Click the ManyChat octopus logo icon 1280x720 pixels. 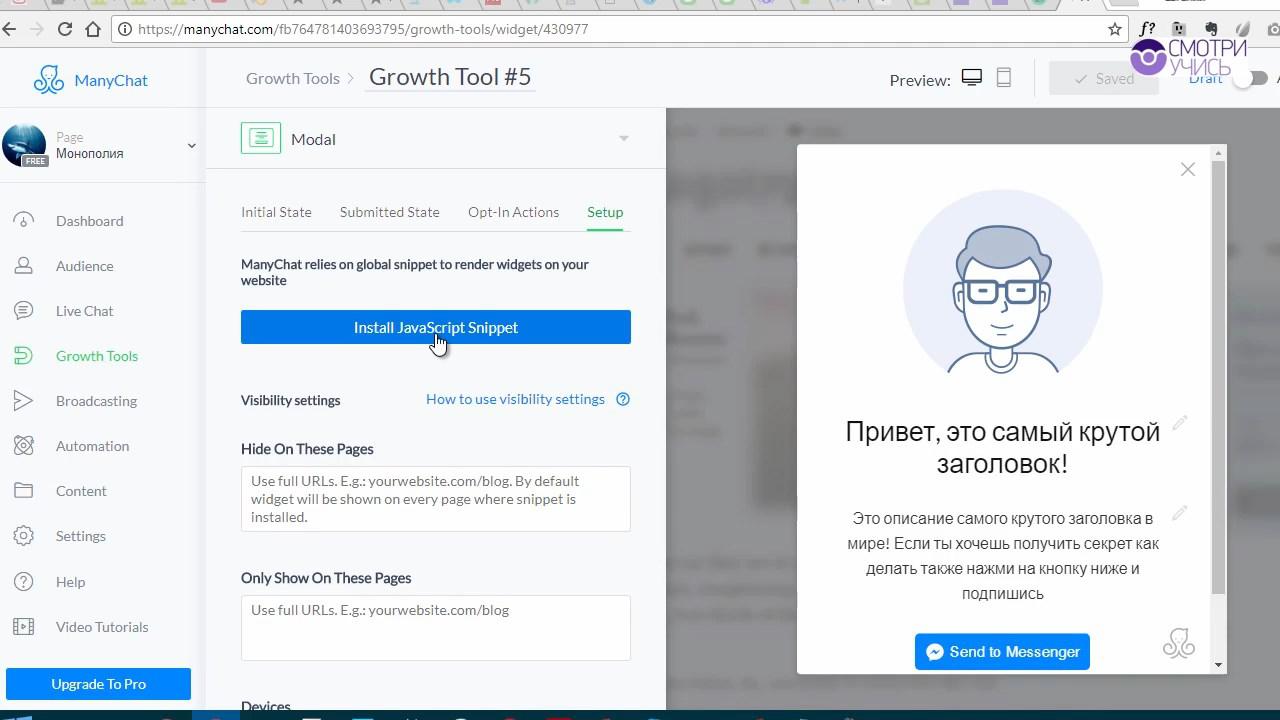click(x=48, y=80)
